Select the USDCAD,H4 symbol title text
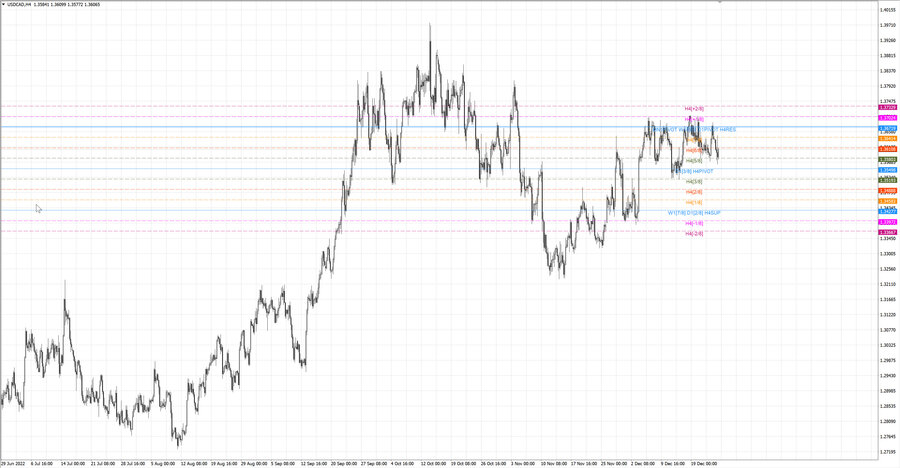Image resolution: width=900 pixels, height=468 pixels. coord(19,5)
